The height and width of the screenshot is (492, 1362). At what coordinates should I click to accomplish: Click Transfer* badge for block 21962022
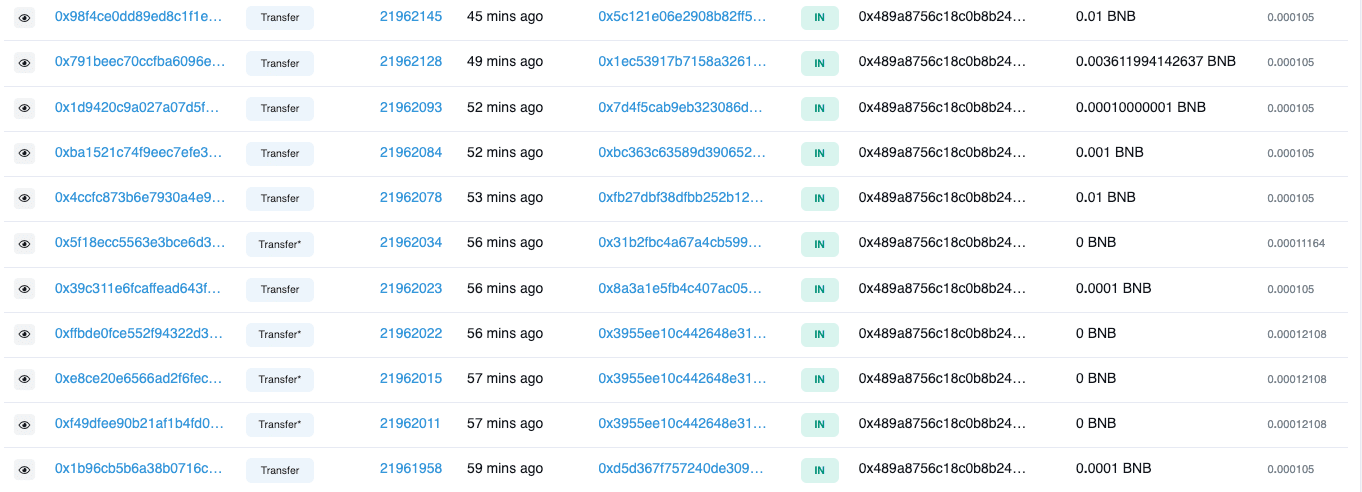(x=280, y=334)
